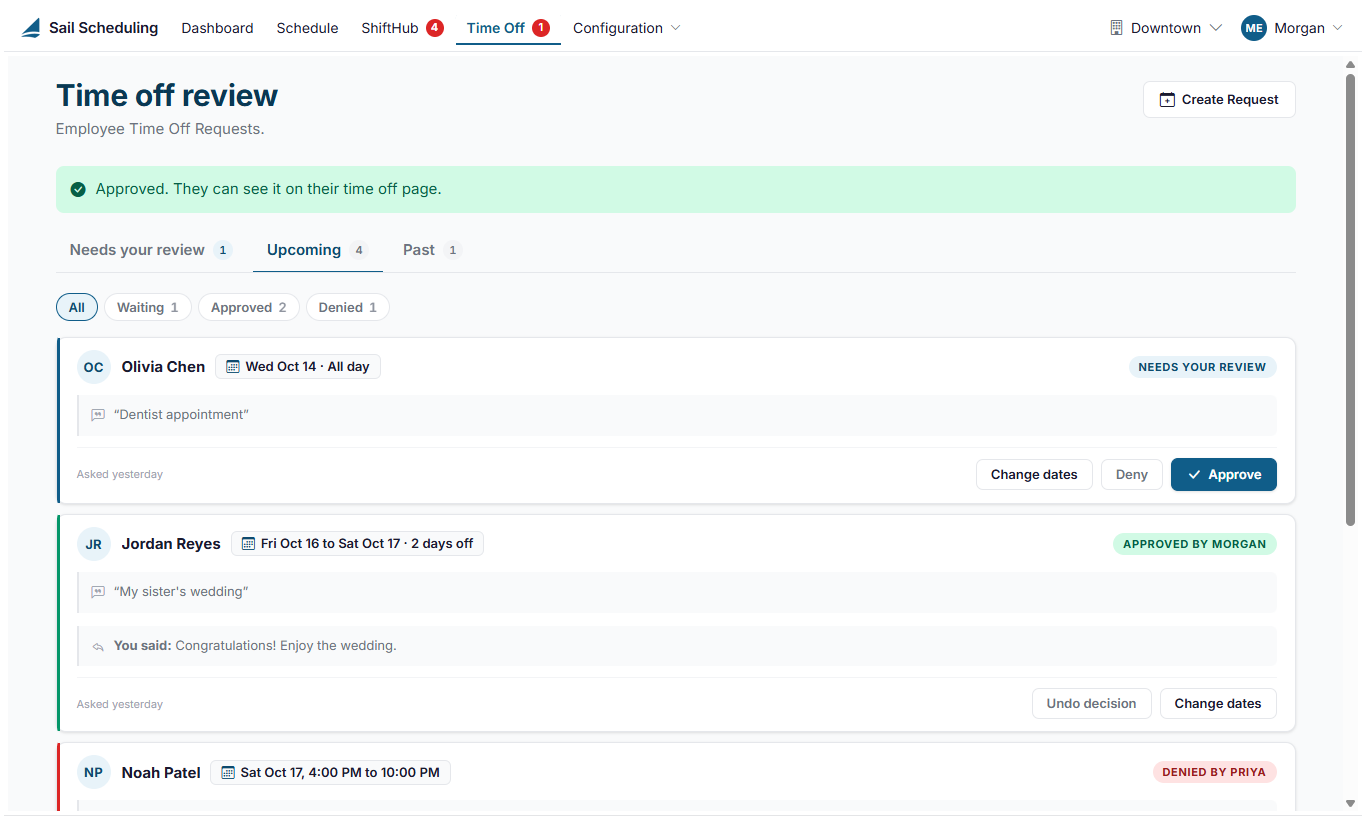
Task: Approve Olivia Chen's time off request
Action: click(x=1224, y=475)
